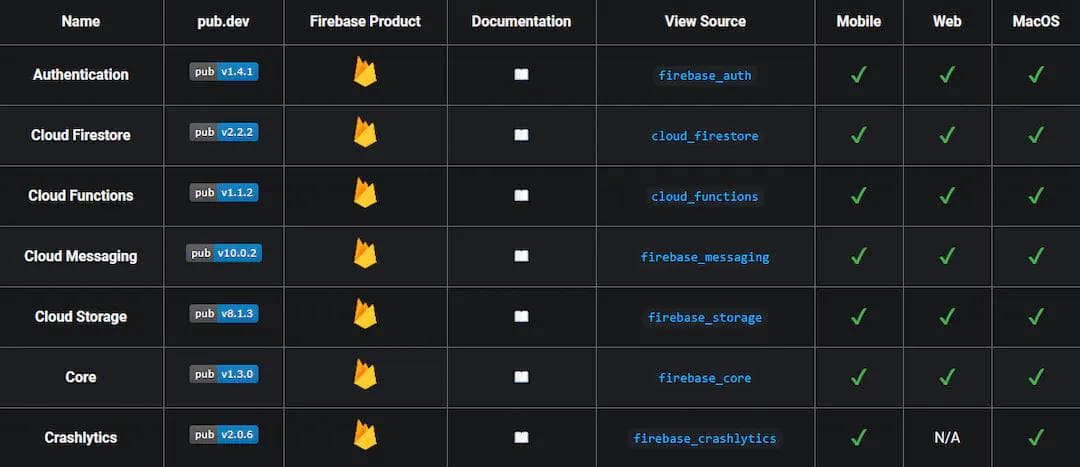Open the firebase_crashlytics source link

(x=705, y=438)
